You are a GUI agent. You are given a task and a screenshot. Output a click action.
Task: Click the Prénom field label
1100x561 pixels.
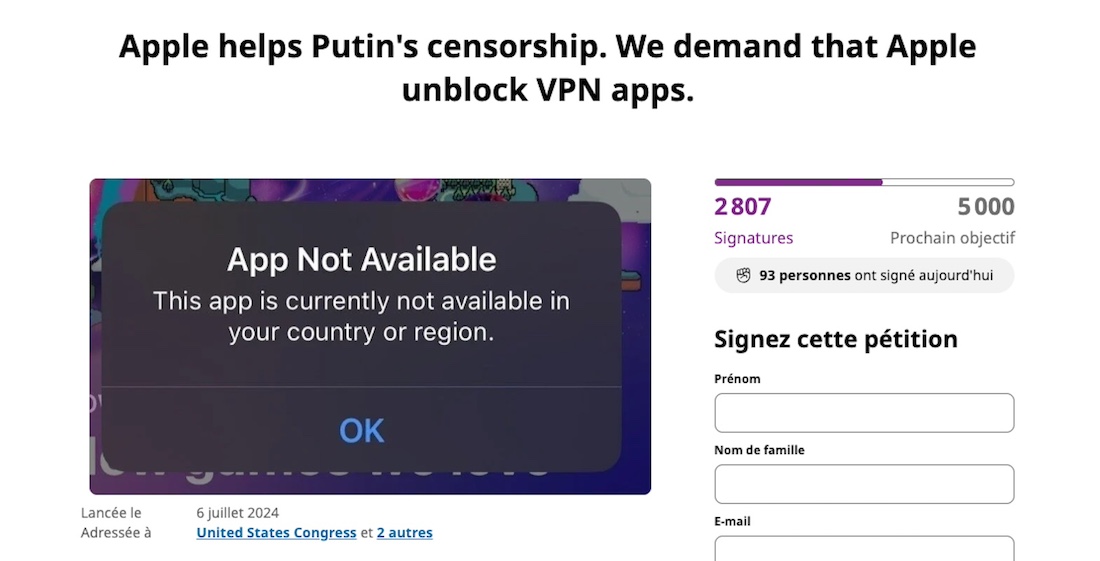click(x=737, y=379)
